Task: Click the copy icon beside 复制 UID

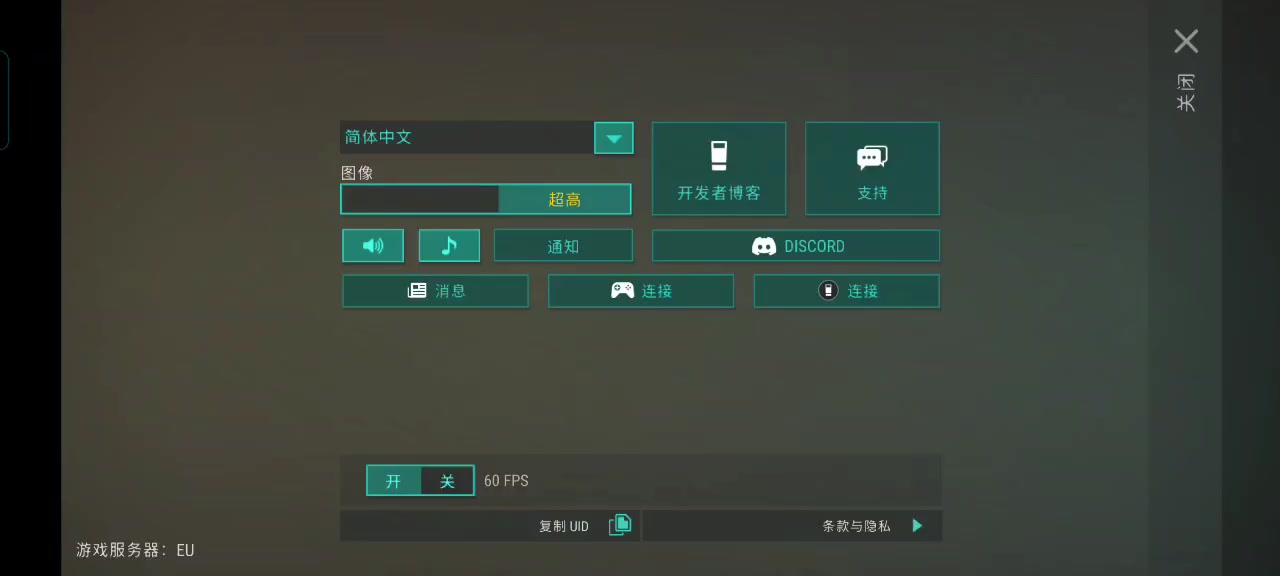Action: point(620,525)
